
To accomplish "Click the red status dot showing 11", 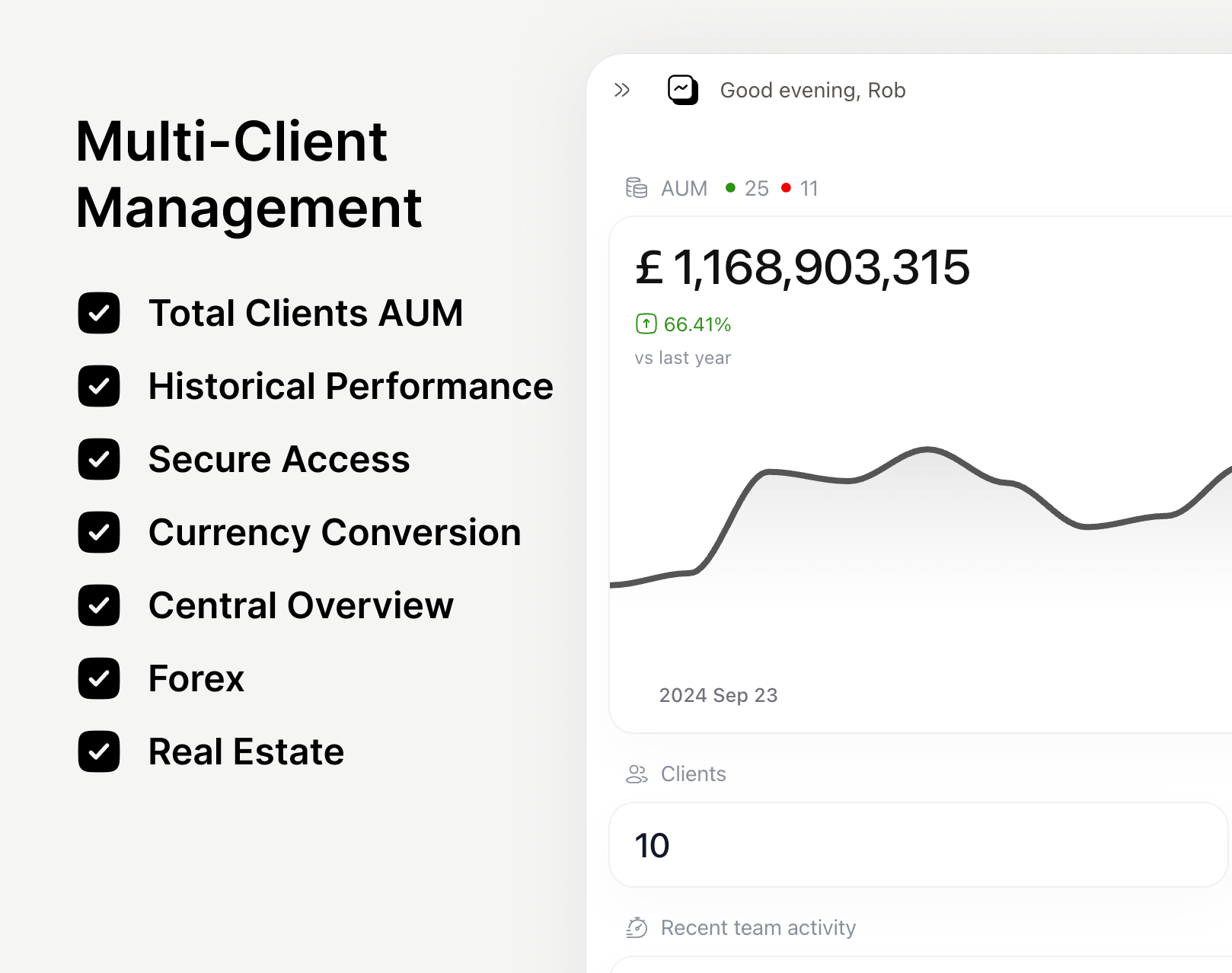I will [787, 187].
